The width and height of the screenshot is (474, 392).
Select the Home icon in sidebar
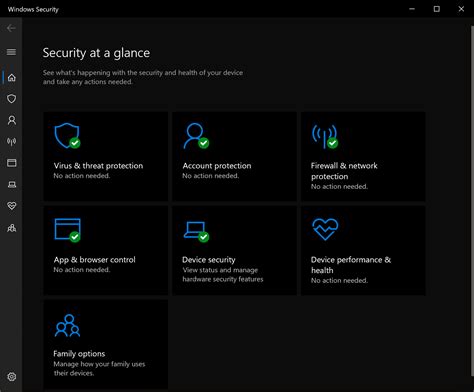point(12,78)
